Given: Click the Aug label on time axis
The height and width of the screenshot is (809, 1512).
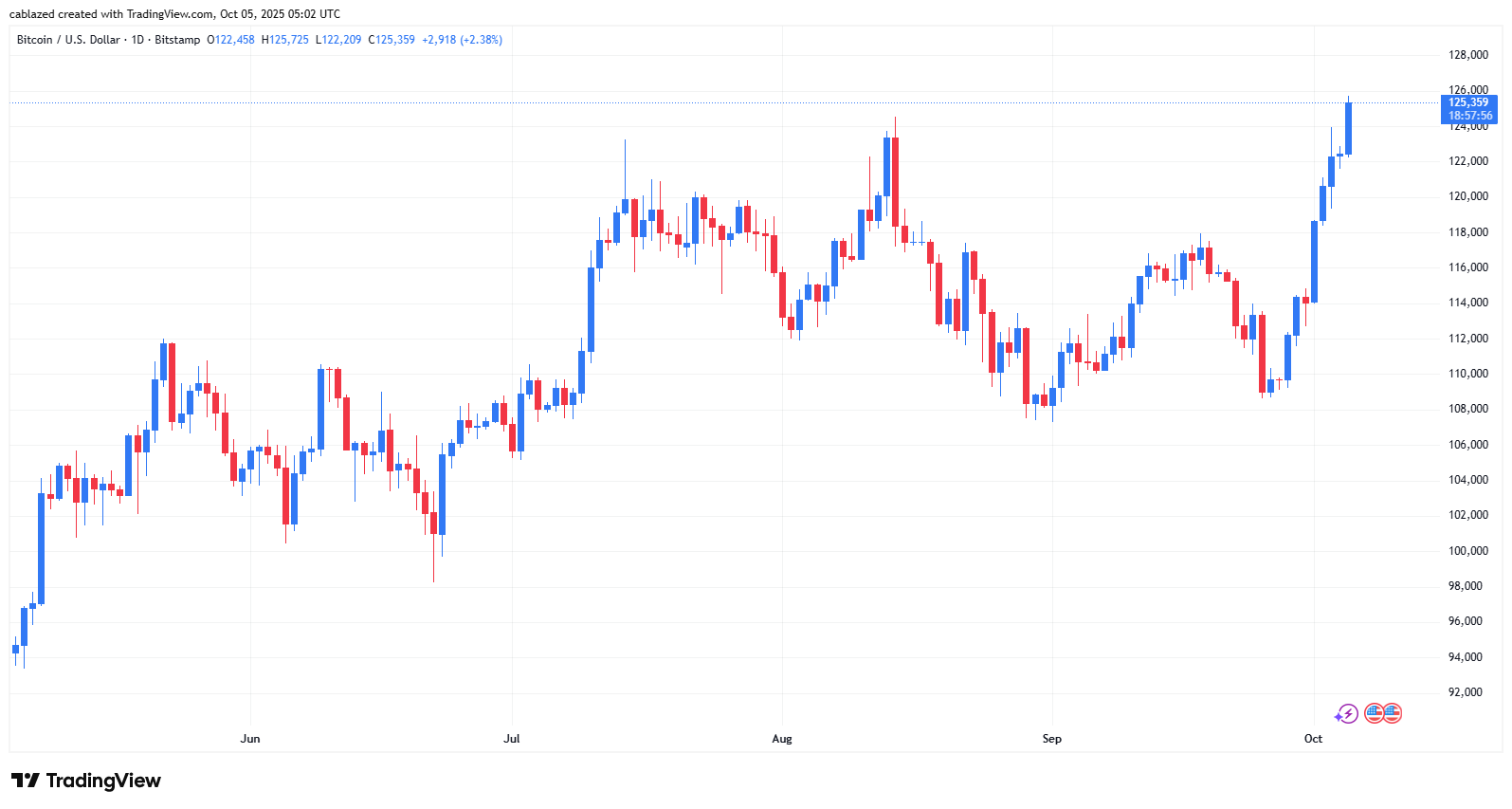Looking at the screenshot, I should click(782, 739).
